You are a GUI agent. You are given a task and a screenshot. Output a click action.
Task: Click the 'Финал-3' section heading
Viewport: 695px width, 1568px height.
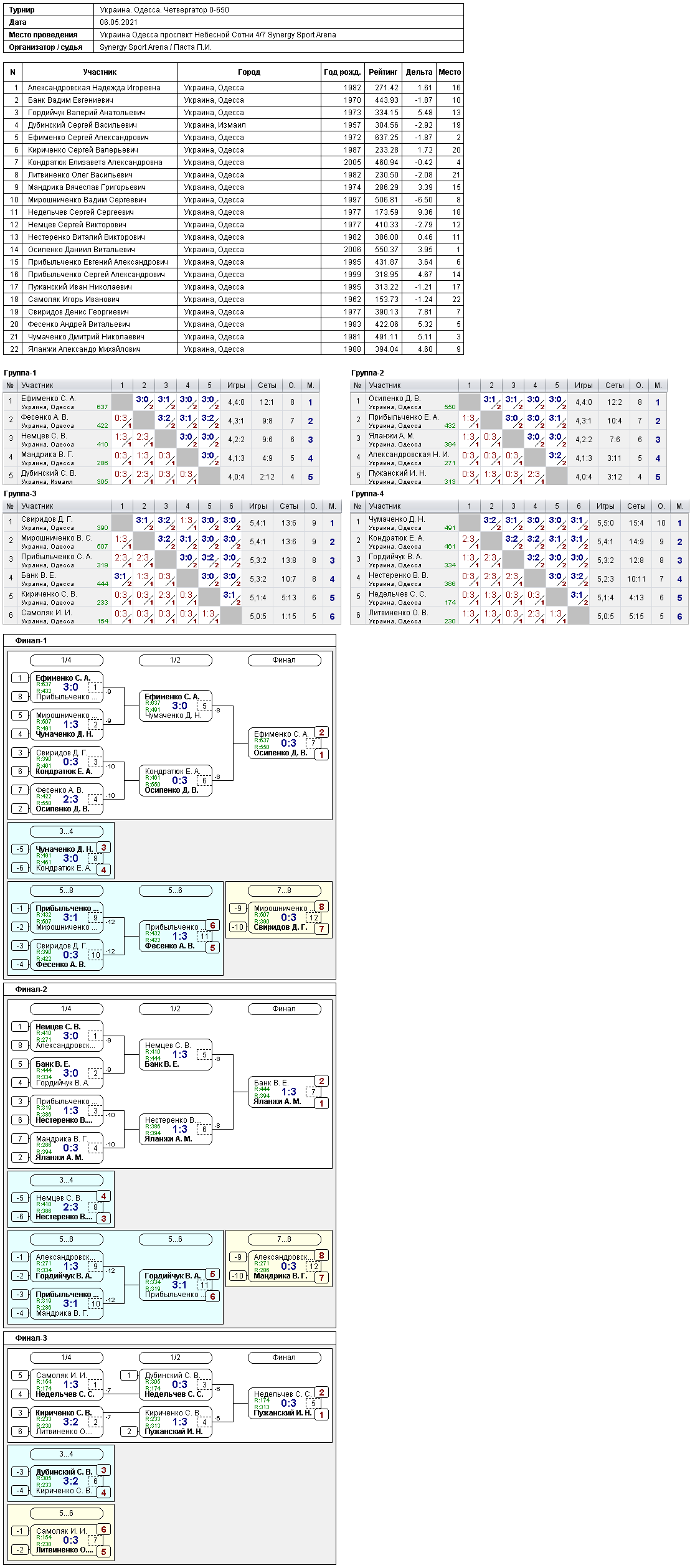31,1338
